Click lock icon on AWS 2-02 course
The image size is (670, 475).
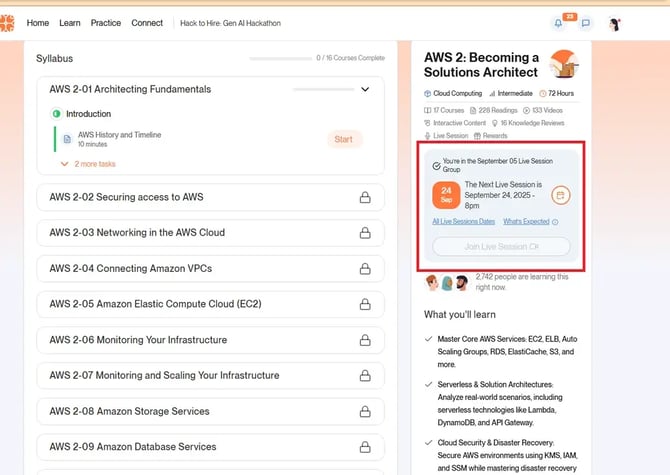[365, 197]
